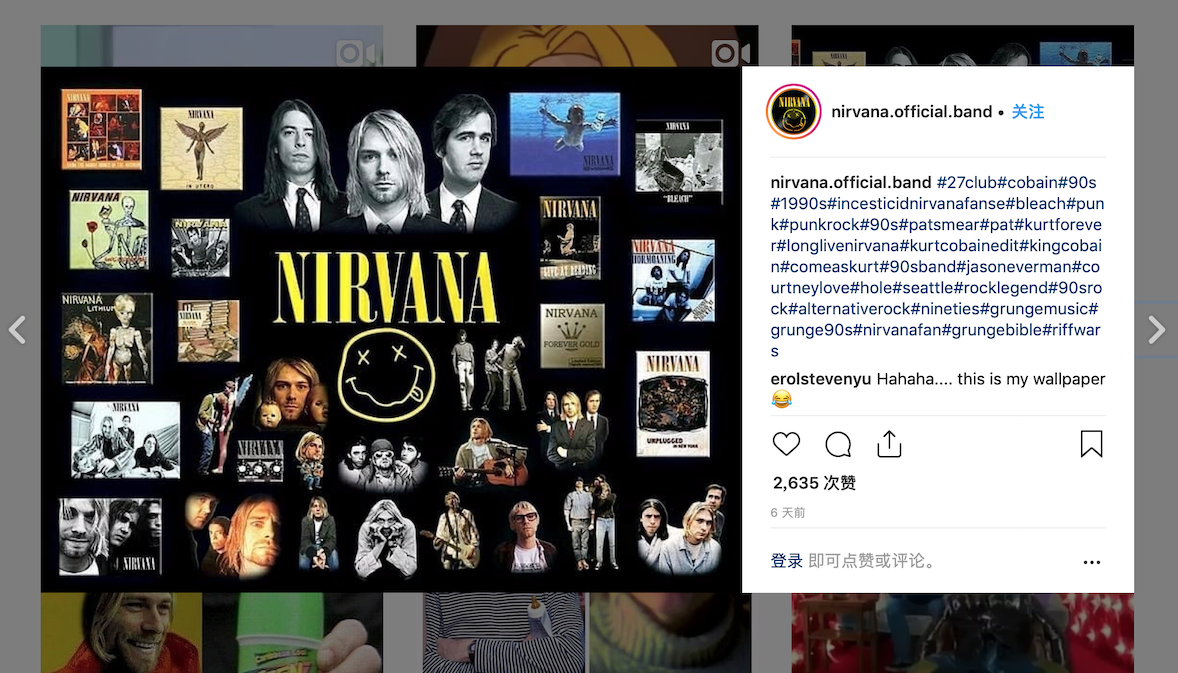This screenshot has width=1178, height=673.
Task: Open the #27club hashtag
Action: [x=967, y=183]
